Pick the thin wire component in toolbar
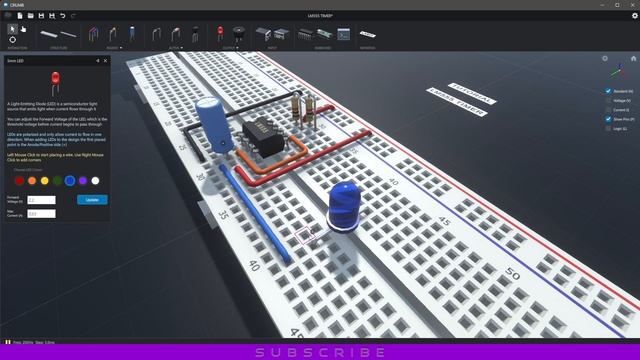640x360 pixels. click(69, 34)
